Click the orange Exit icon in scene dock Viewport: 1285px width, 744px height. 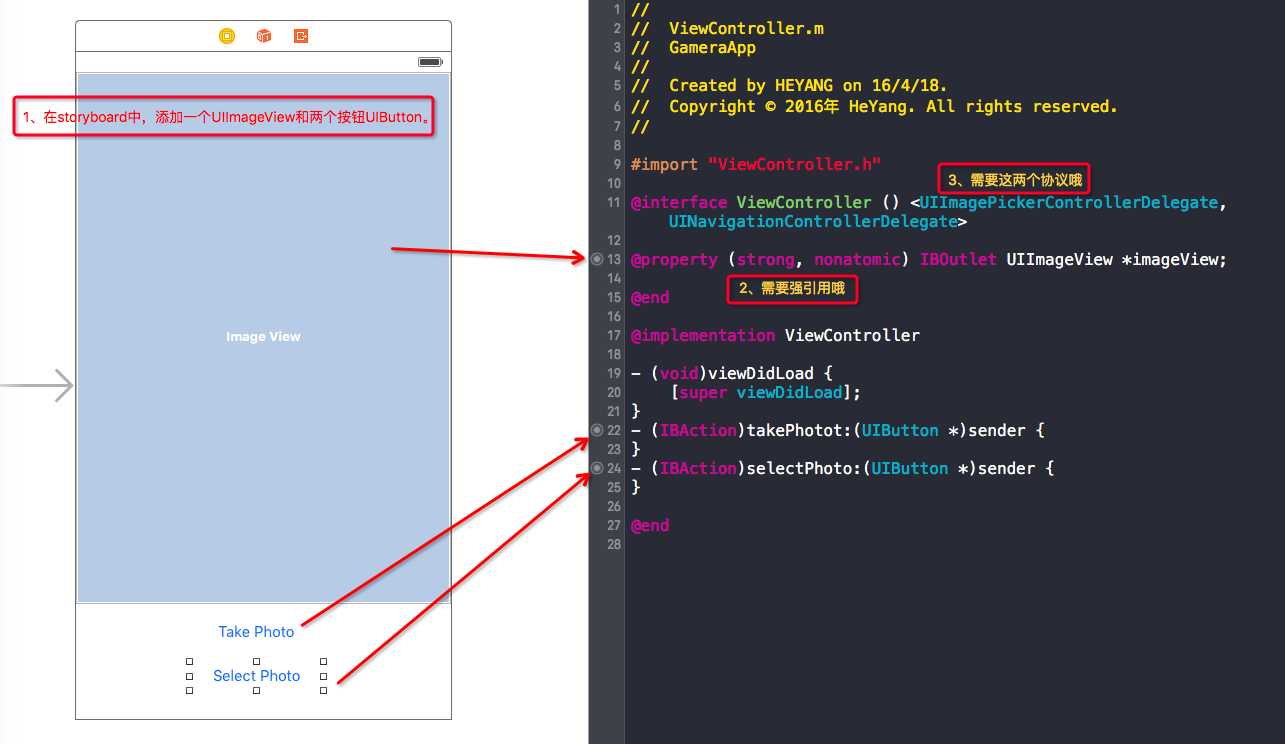click(301, 36)
